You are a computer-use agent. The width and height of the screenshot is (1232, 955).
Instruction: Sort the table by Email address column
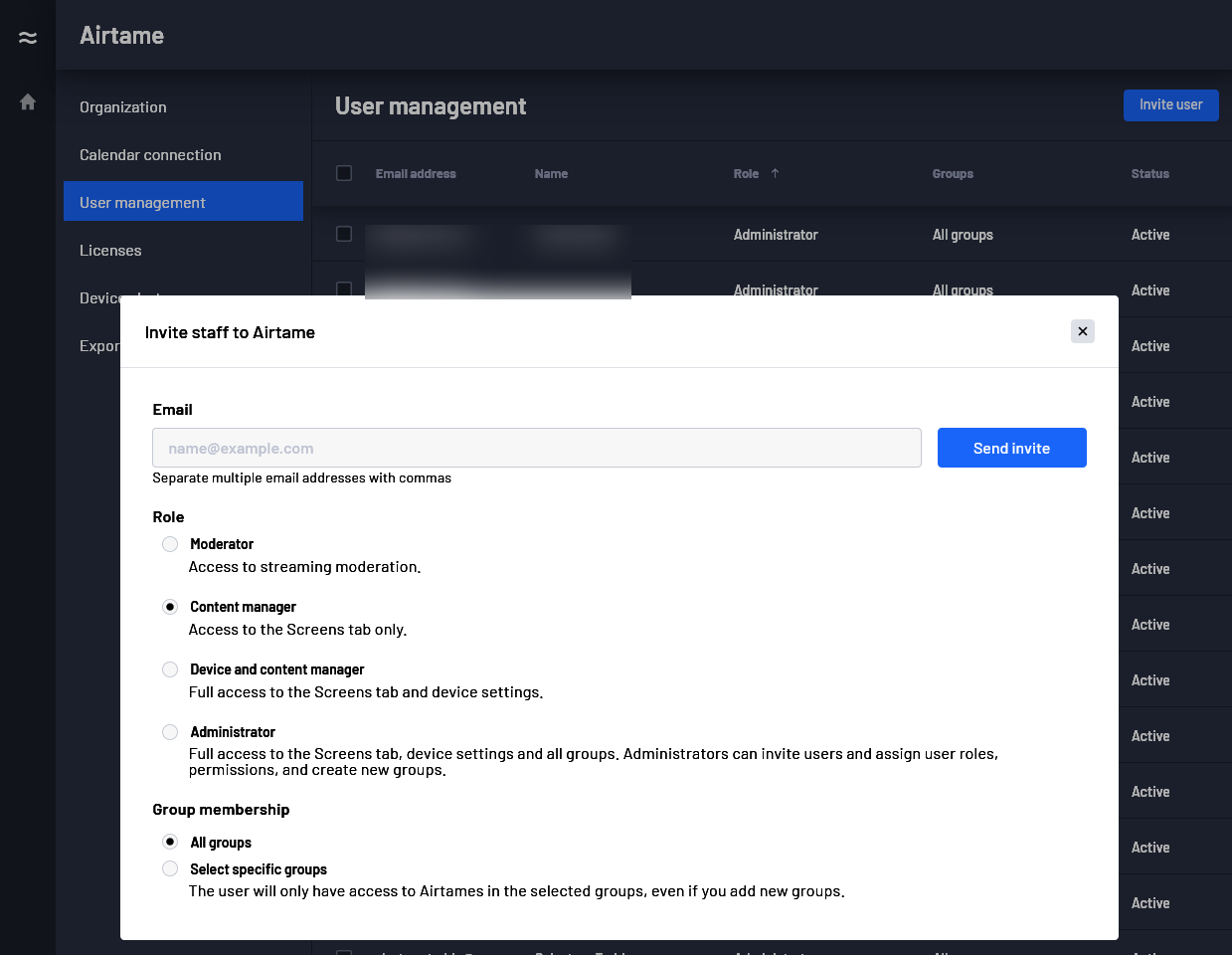pos(416,174)
